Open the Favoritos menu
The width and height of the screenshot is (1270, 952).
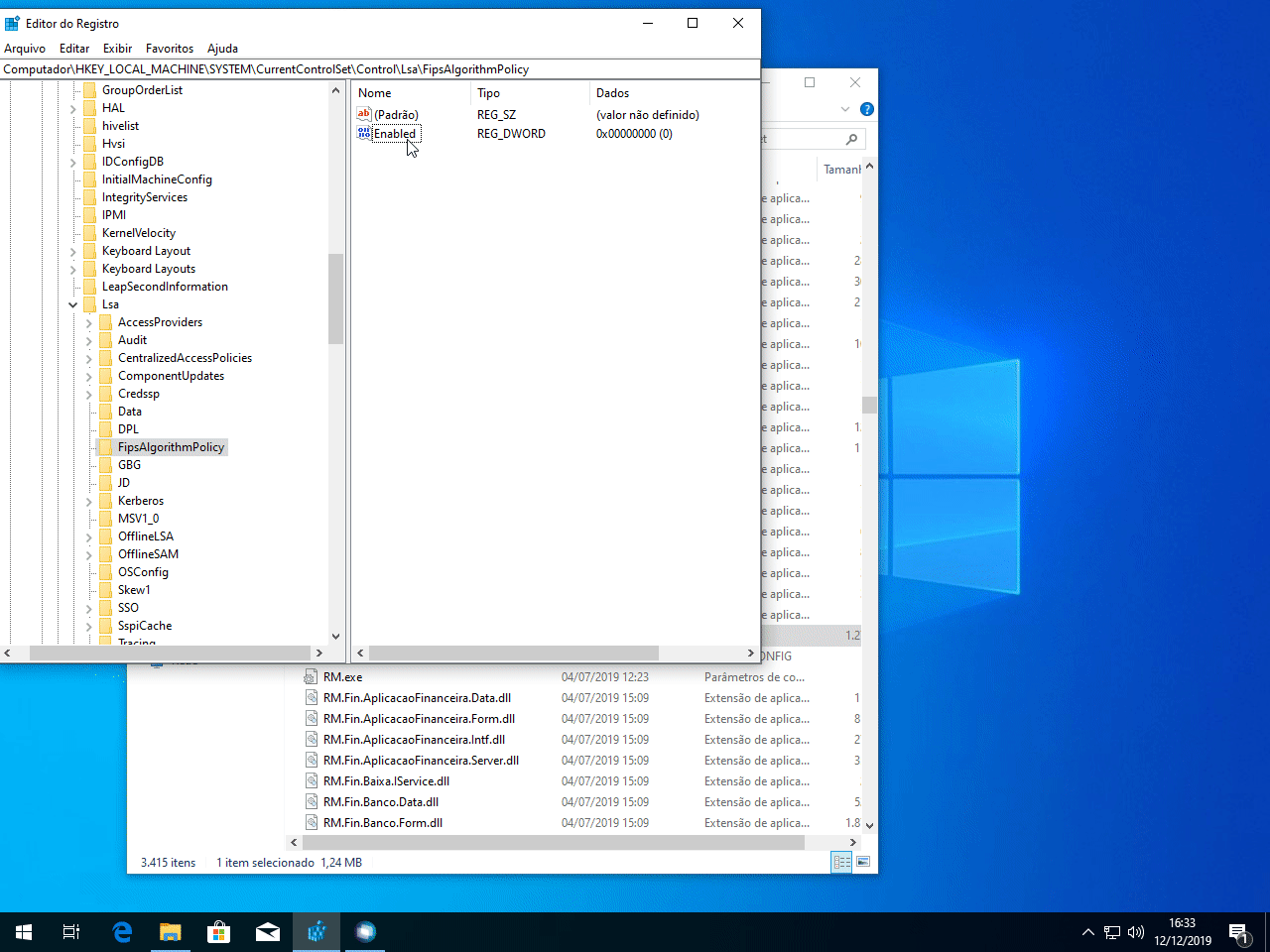pos(170,48)
